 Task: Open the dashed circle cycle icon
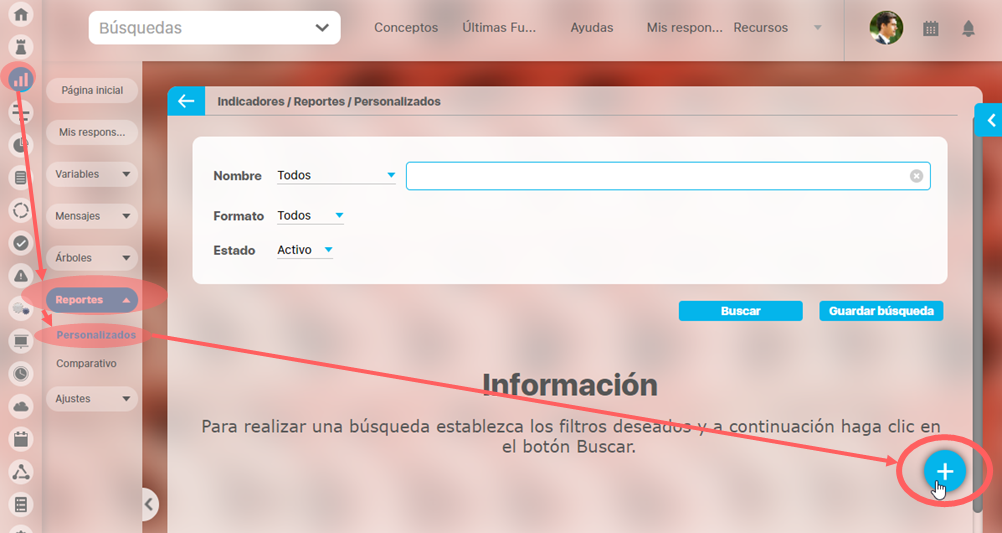click(20, 210)
